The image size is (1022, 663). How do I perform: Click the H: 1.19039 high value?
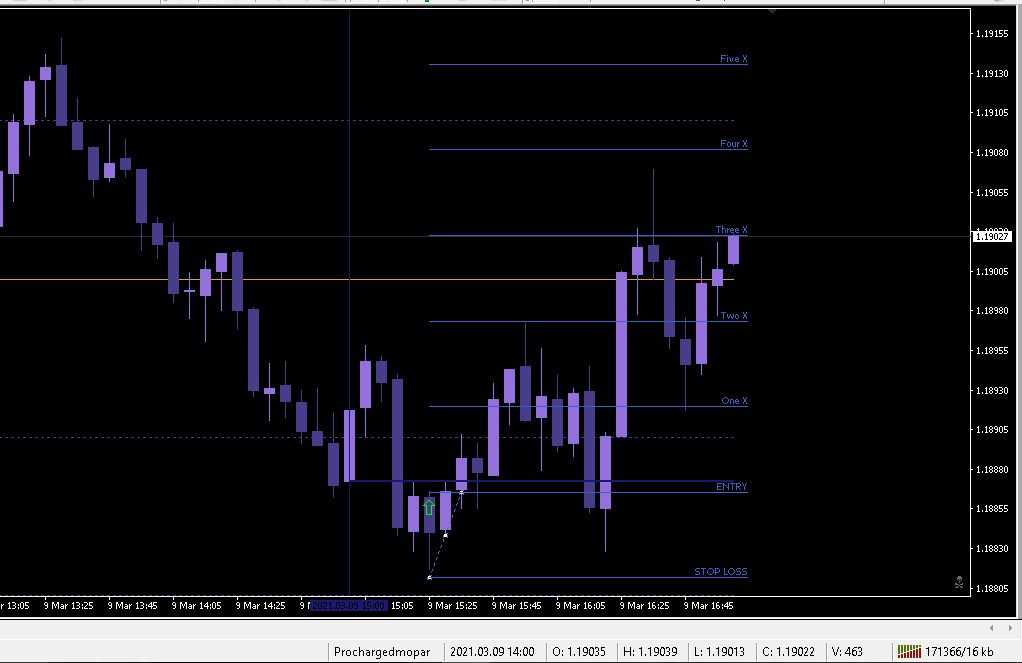click(650, 652)
